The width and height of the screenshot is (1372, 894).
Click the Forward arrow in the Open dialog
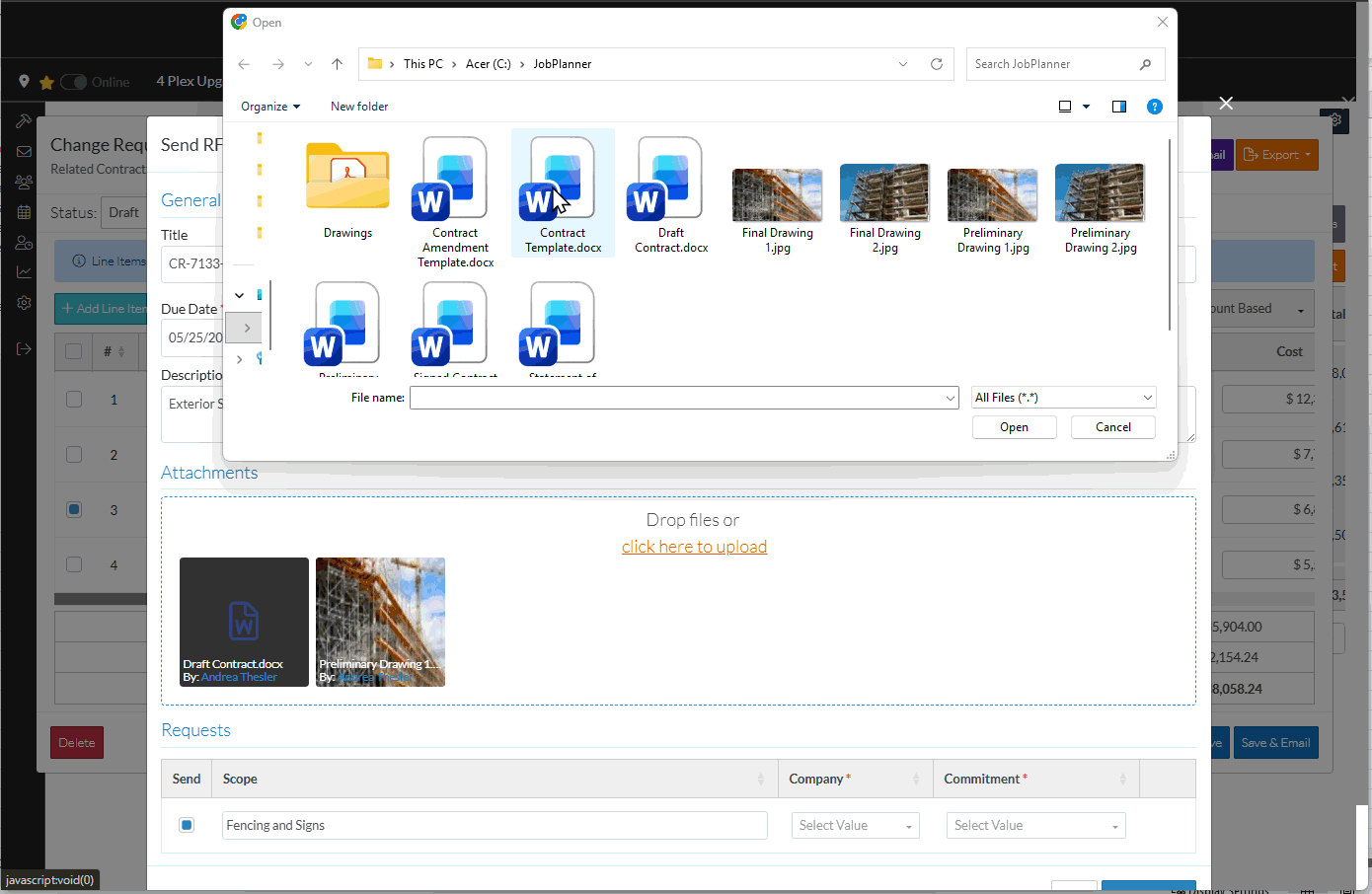[x=278, y=64]
